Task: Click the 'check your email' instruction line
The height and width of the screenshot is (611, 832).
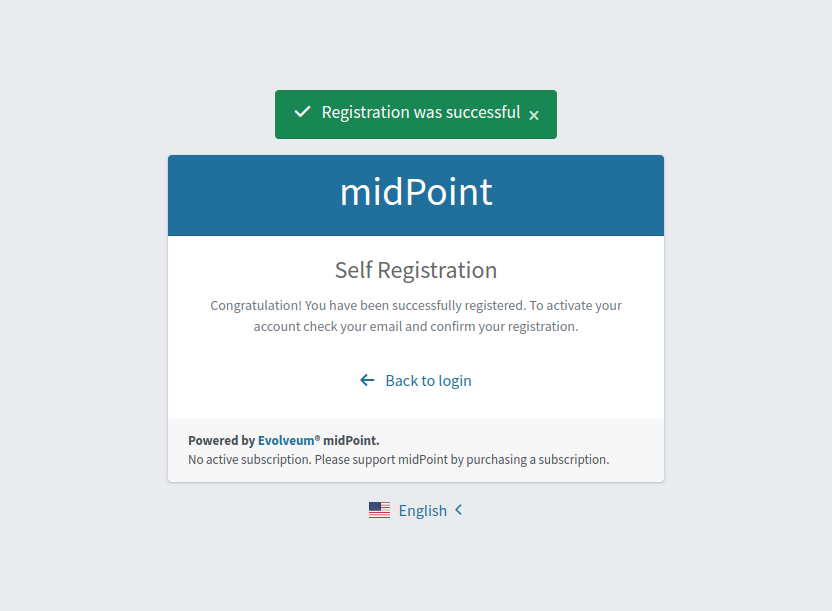Action: pos(416,327)
